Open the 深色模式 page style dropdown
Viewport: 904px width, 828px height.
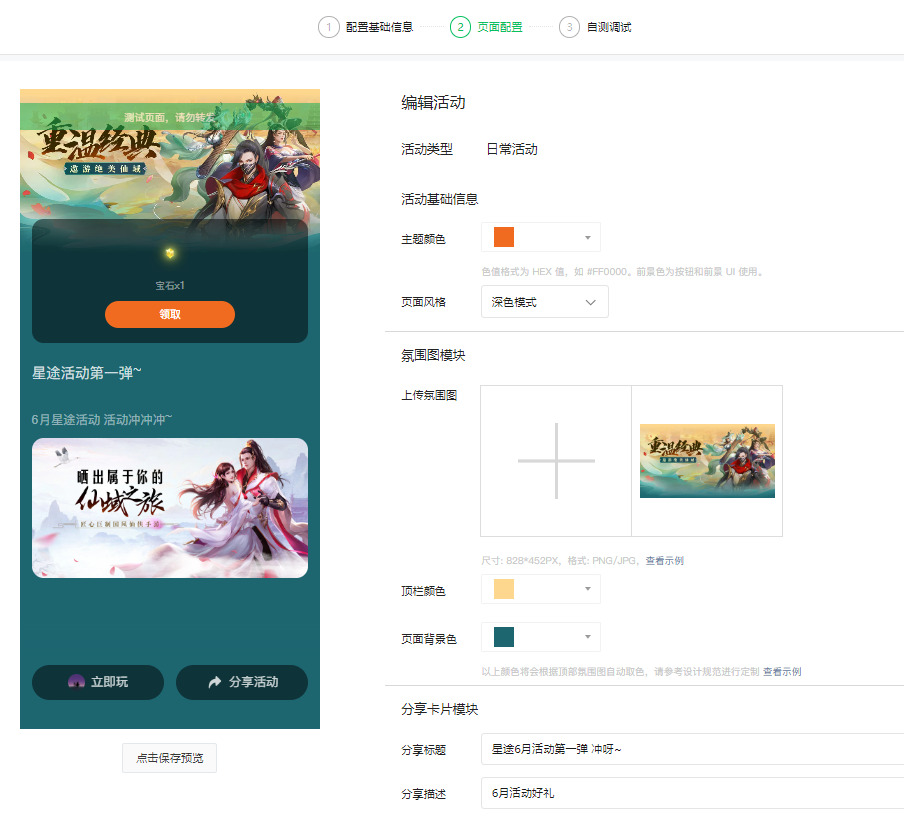coord(545,302)
